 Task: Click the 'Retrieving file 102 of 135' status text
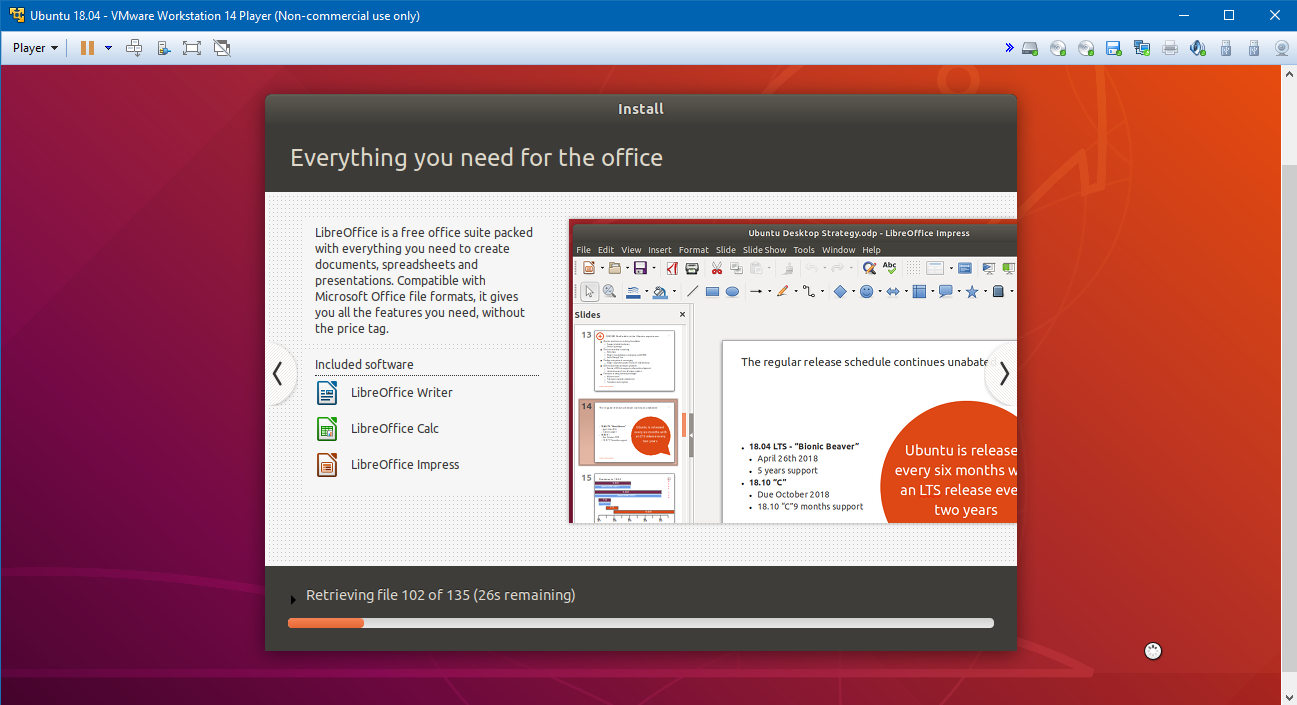click(x=441, y=595)
